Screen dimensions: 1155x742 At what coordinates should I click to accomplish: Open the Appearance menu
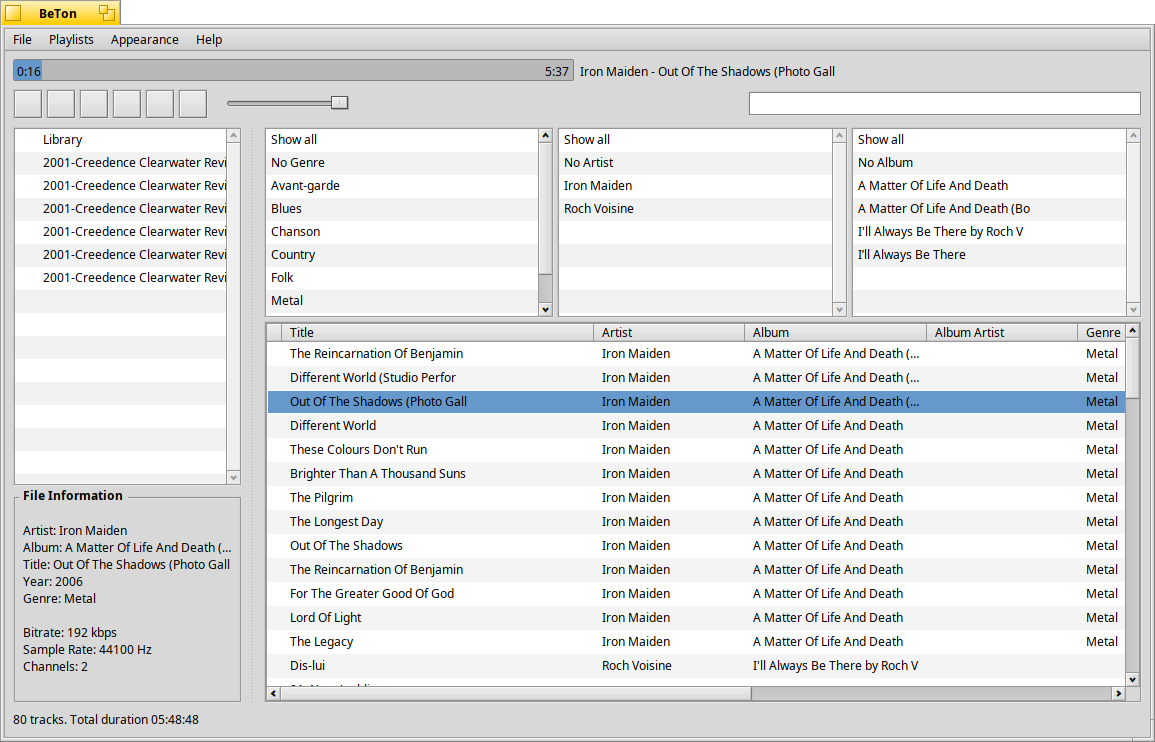click(x=144, y=40)
